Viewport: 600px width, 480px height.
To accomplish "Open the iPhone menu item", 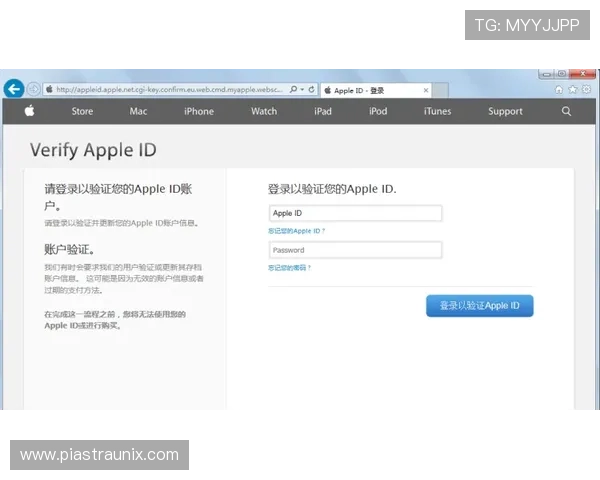I will pyautogui.click(x=199, y=111).
